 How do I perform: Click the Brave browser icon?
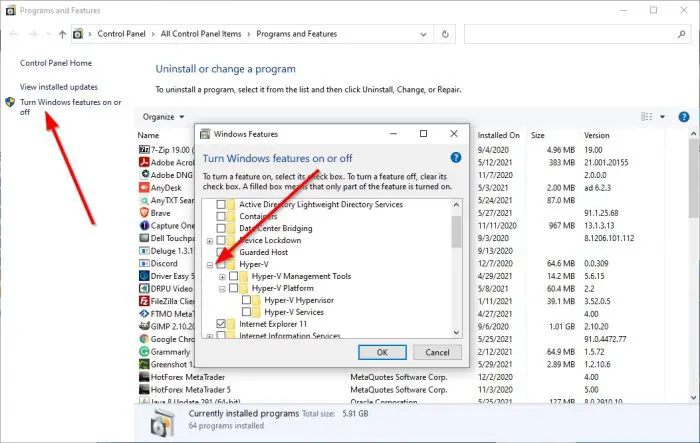[144, 213]
